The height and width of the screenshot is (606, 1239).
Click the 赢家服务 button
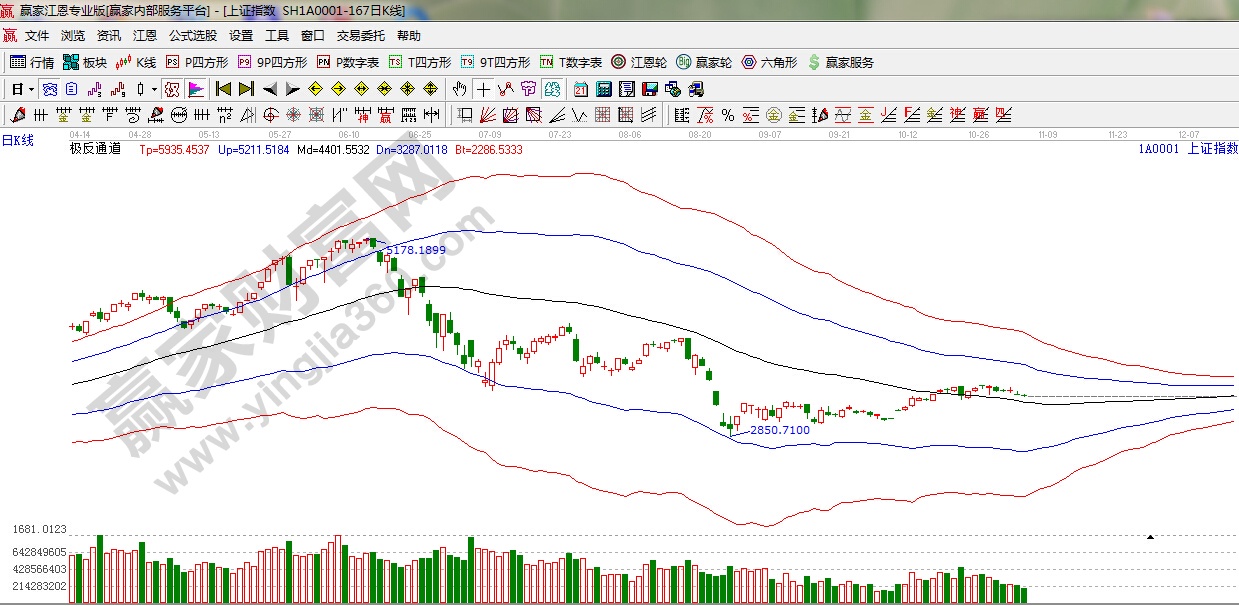[841, 62]
